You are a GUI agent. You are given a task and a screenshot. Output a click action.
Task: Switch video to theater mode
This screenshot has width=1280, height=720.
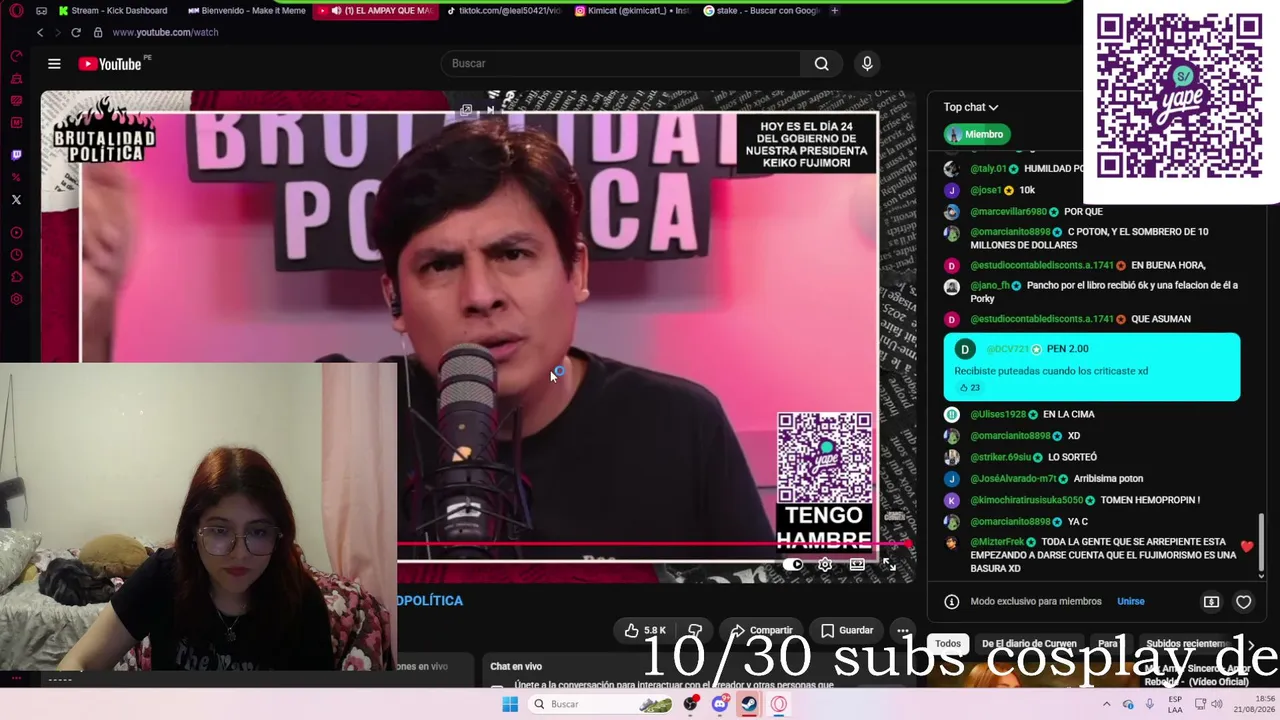coord(857,565)
